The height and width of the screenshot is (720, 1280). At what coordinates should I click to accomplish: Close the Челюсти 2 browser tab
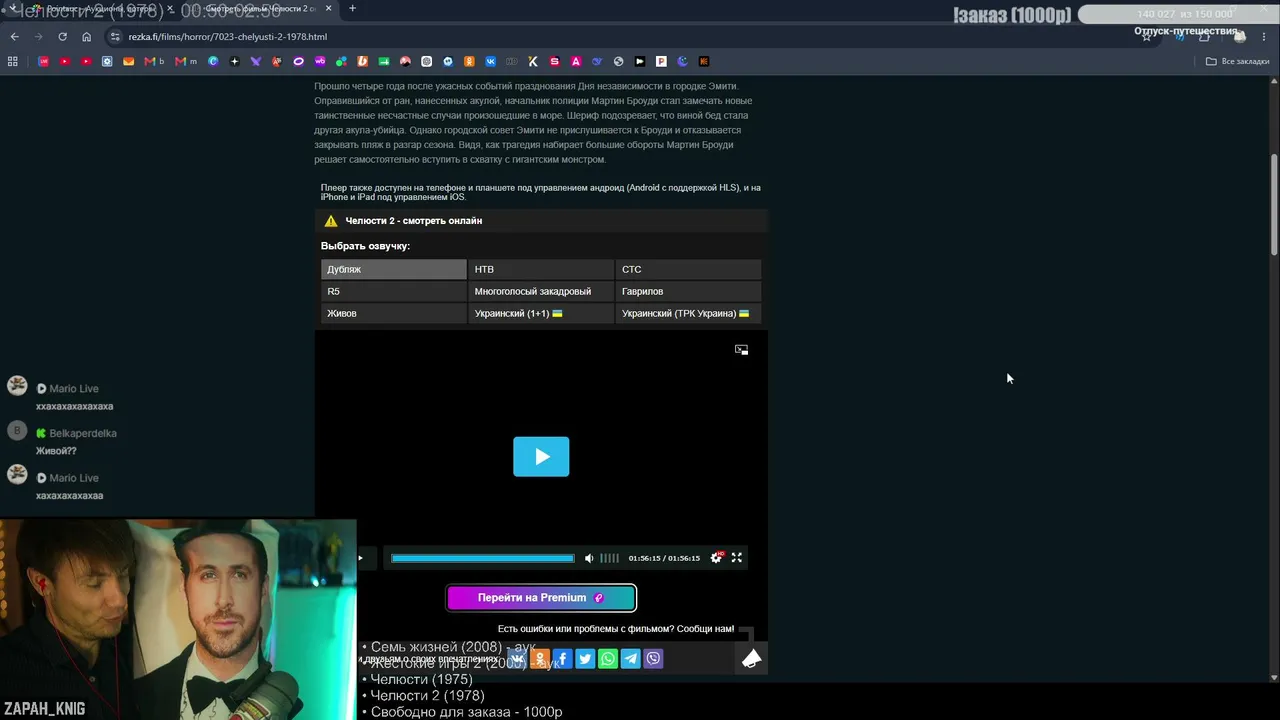point(327,9)
